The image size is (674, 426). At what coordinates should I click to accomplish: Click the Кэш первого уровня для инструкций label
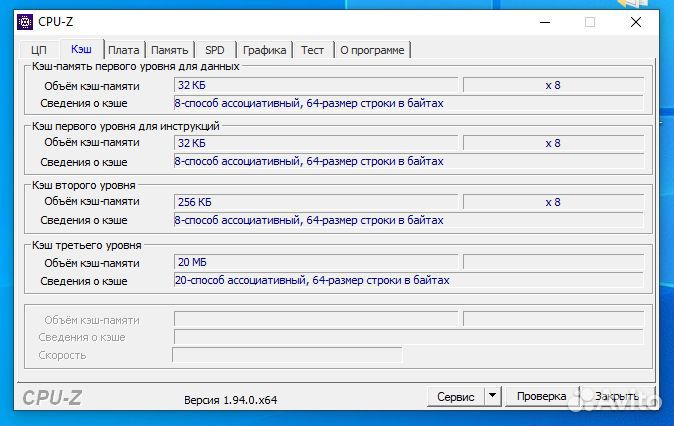click(x=126, y=126)
